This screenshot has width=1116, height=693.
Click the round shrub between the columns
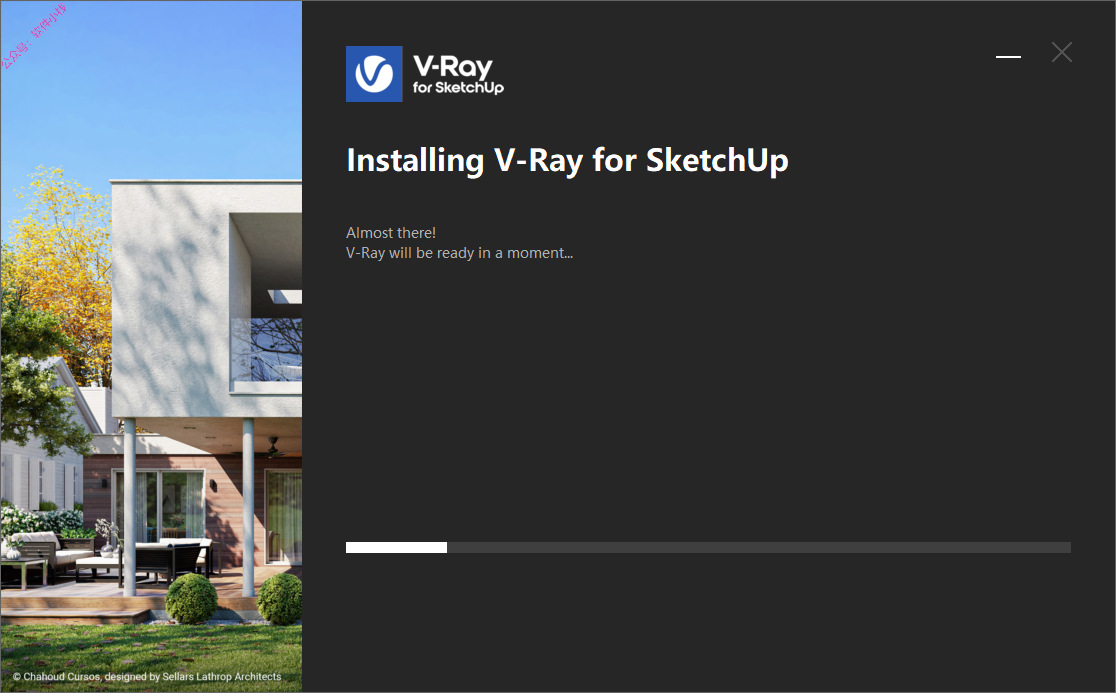(x=191, y=598)
